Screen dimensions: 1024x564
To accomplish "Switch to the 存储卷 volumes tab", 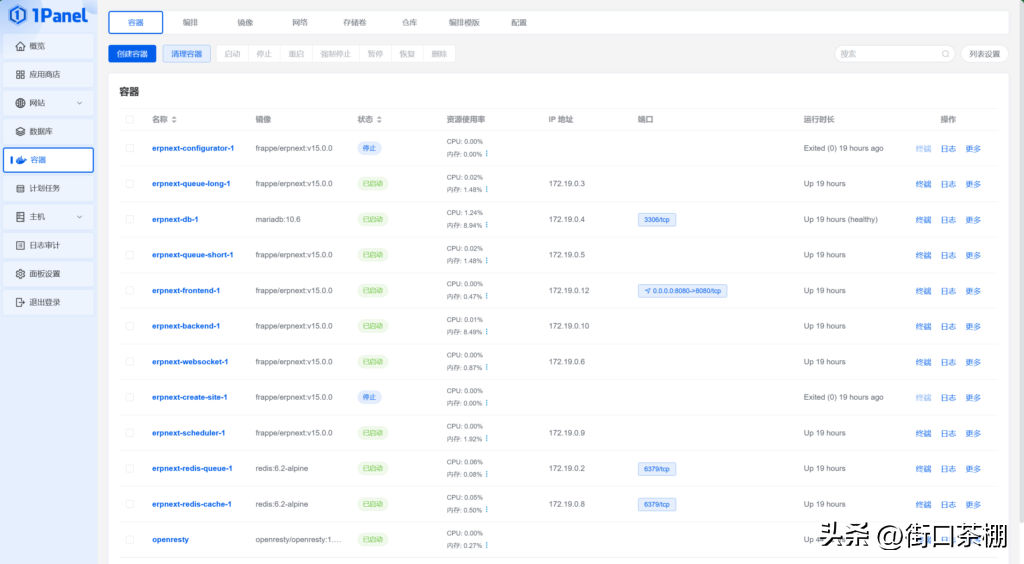I will point(354,22).
